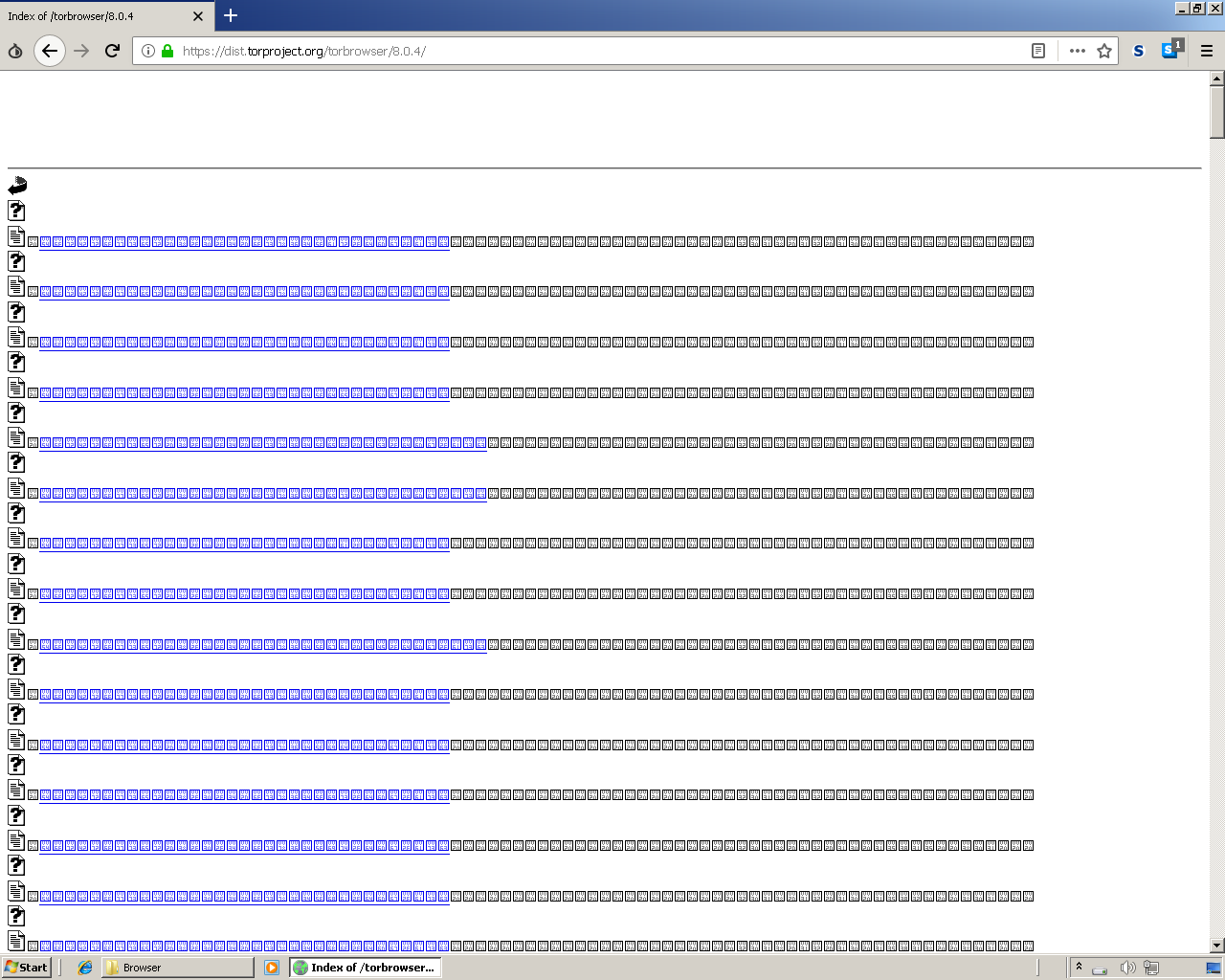Open a new tab with the plus
Image resolution: width=1225 pixels, height=980 pixels.
coord(231,15)
